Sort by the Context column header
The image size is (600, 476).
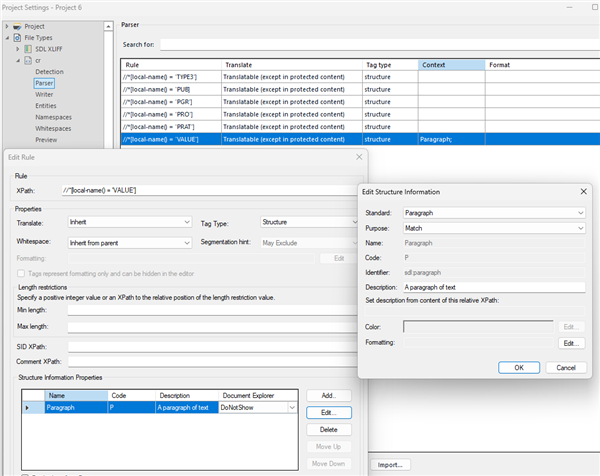click(x=452, y=65)
